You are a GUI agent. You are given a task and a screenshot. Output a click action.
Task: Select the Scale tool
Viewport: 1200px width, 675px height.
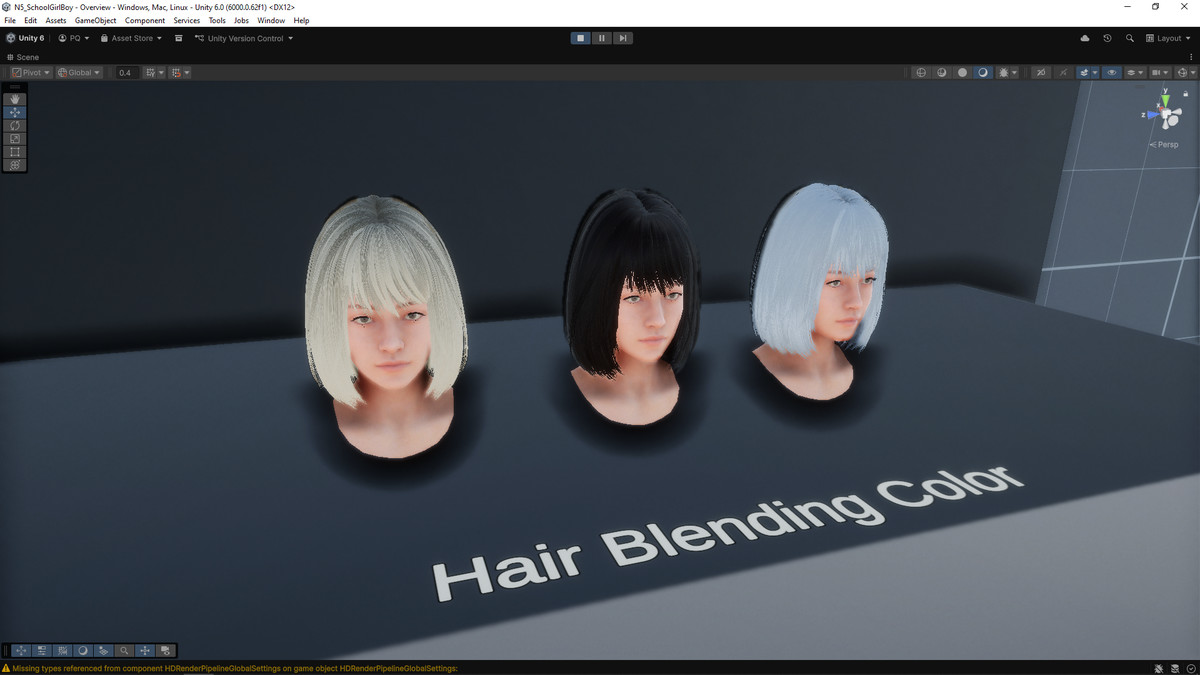[x=15, y=138]
